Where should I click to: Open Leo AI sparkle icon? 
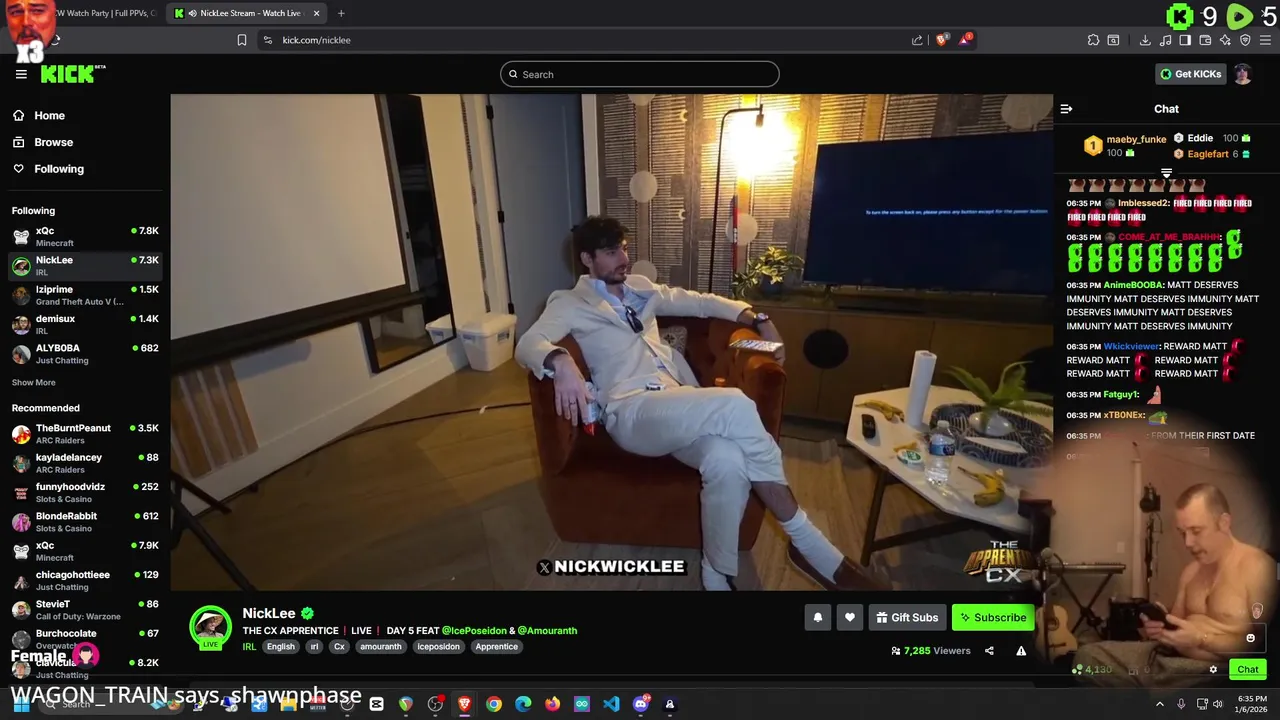pos(1225,40)
